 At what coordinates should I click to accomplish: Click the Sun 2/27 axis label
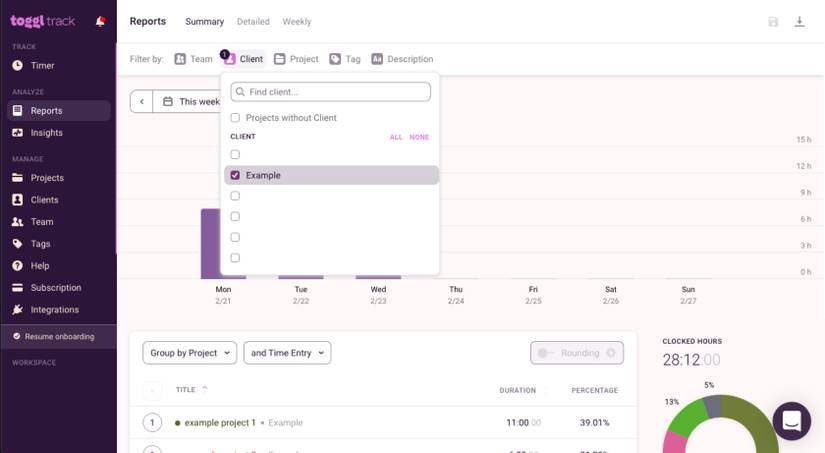click(x=688, y=295)
